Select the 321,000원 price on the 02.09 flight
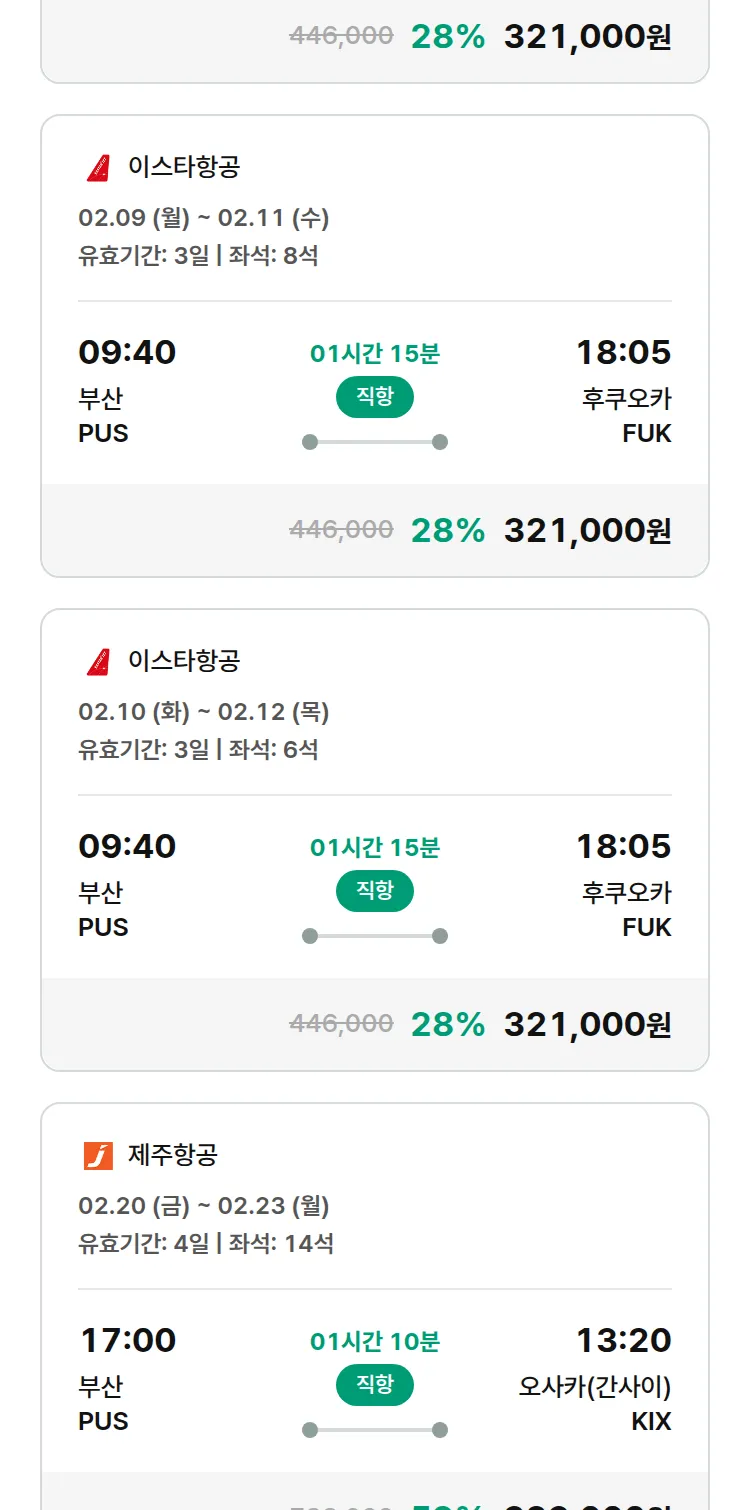 [587, 530]
